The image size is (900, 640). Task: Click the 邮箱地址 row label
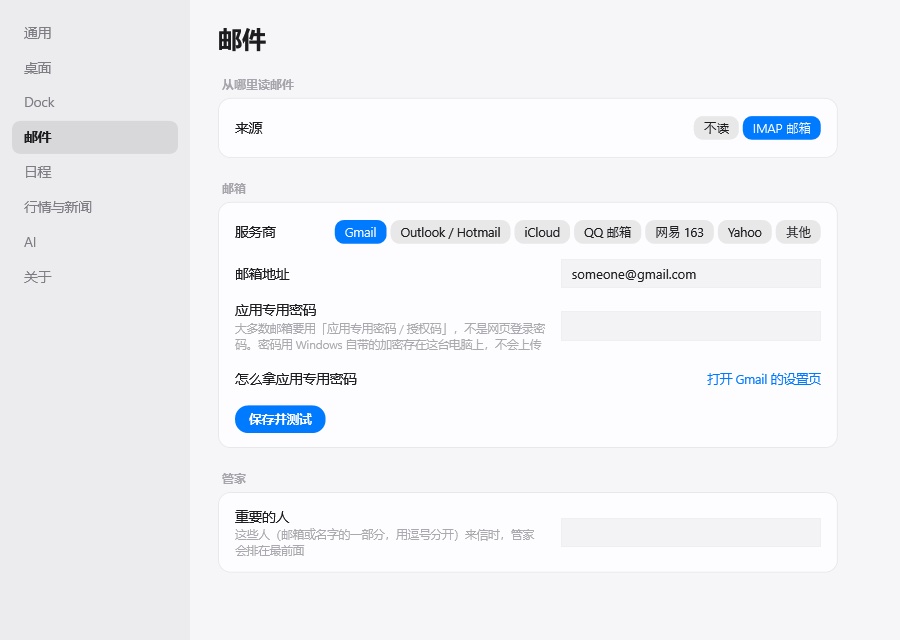click(x=262, y=274)
